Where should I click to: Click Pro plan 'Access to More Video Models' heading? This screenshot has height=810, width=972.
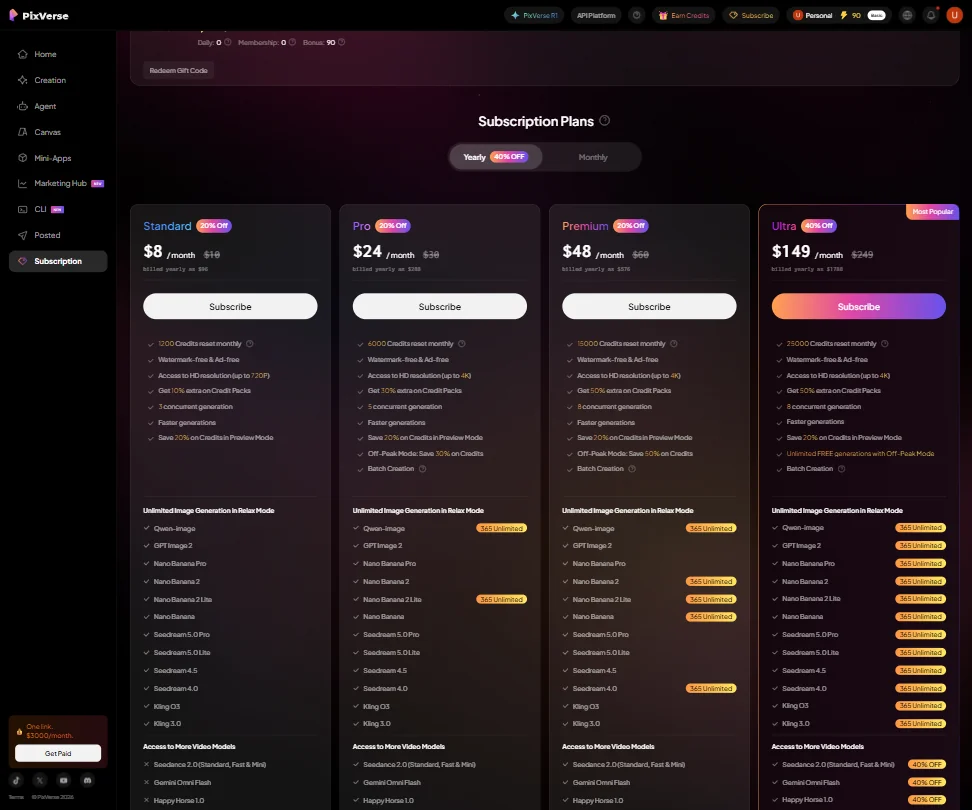[399, 746]
